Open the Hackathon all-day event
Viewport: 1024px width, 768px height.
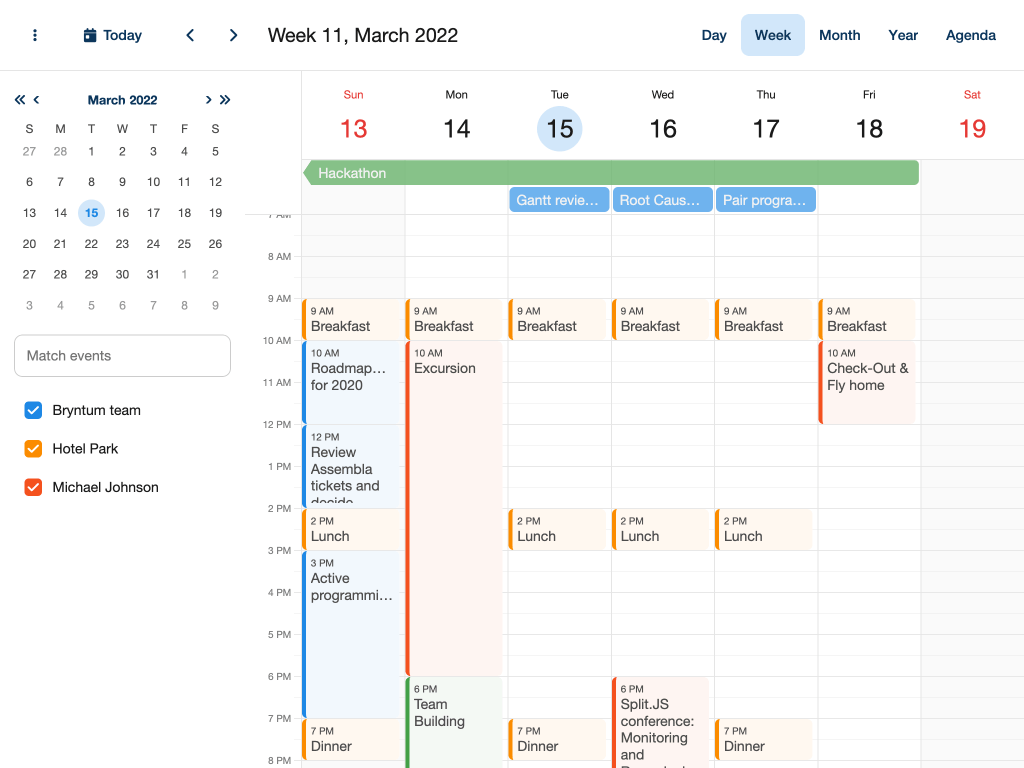[610, 173]
